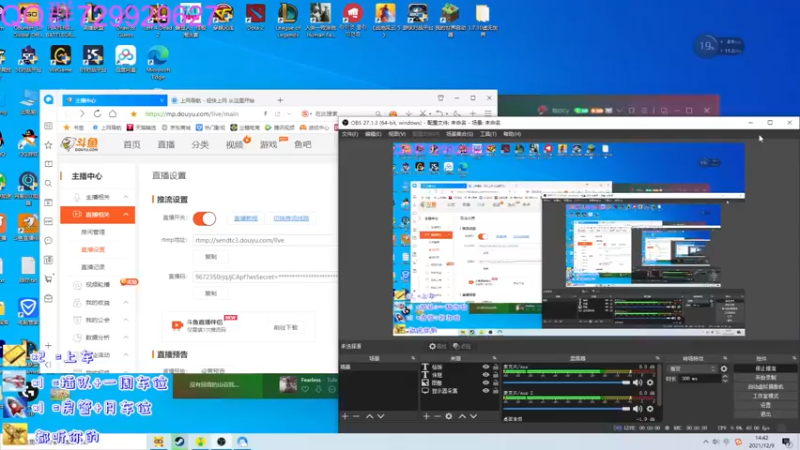Viewport: 800px width, 450px height.
Task: Click 前往下载 button for Douyu companion
Action: click(x=286, y=328)
